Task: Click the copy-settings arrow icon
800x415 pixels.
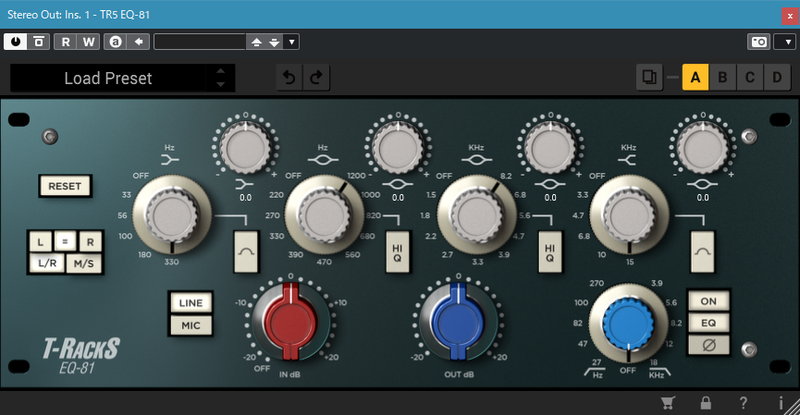Action: click(138, 42)
